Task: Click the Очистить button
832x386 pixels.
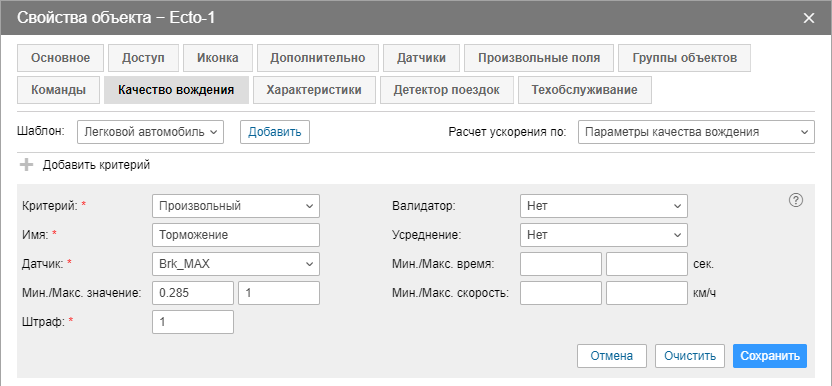Action: 690,356
